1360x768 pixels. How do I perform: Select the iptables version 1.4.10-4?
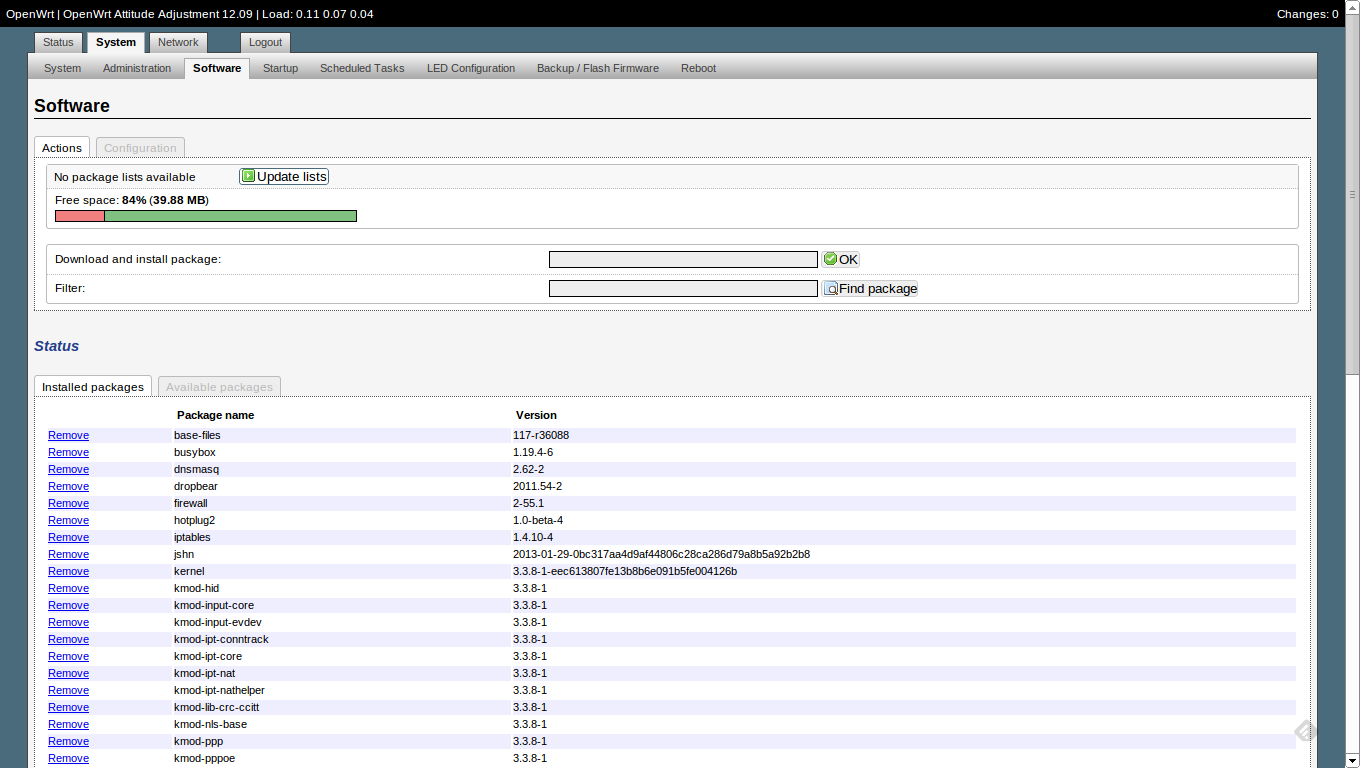533,537
